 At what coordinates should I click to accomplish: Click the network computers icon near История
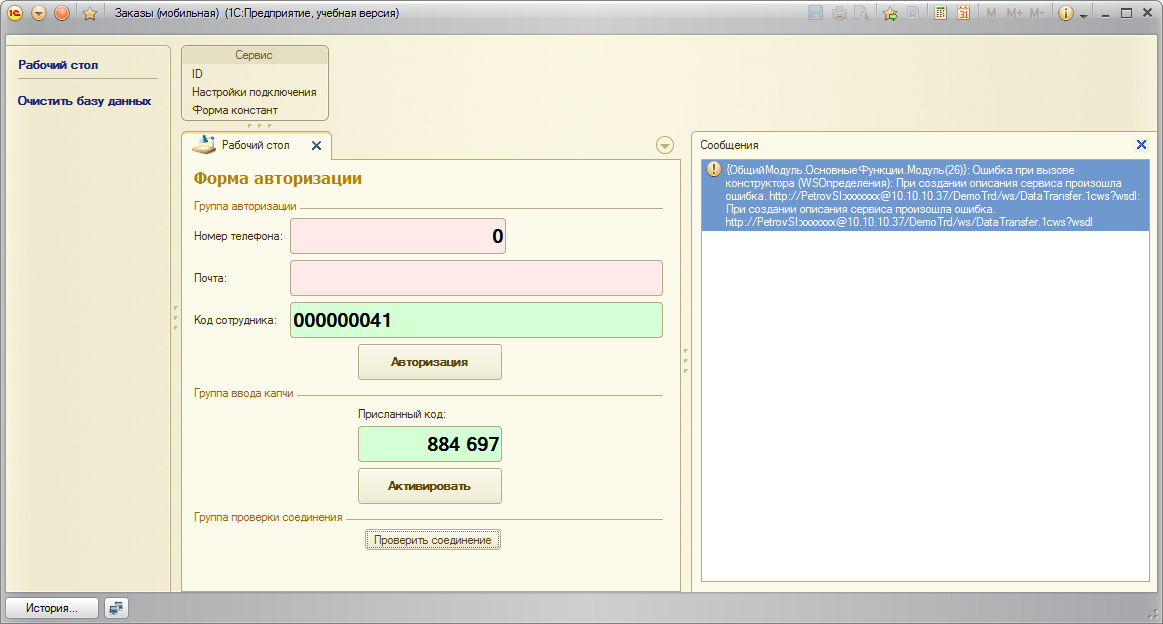pos(117,607)
